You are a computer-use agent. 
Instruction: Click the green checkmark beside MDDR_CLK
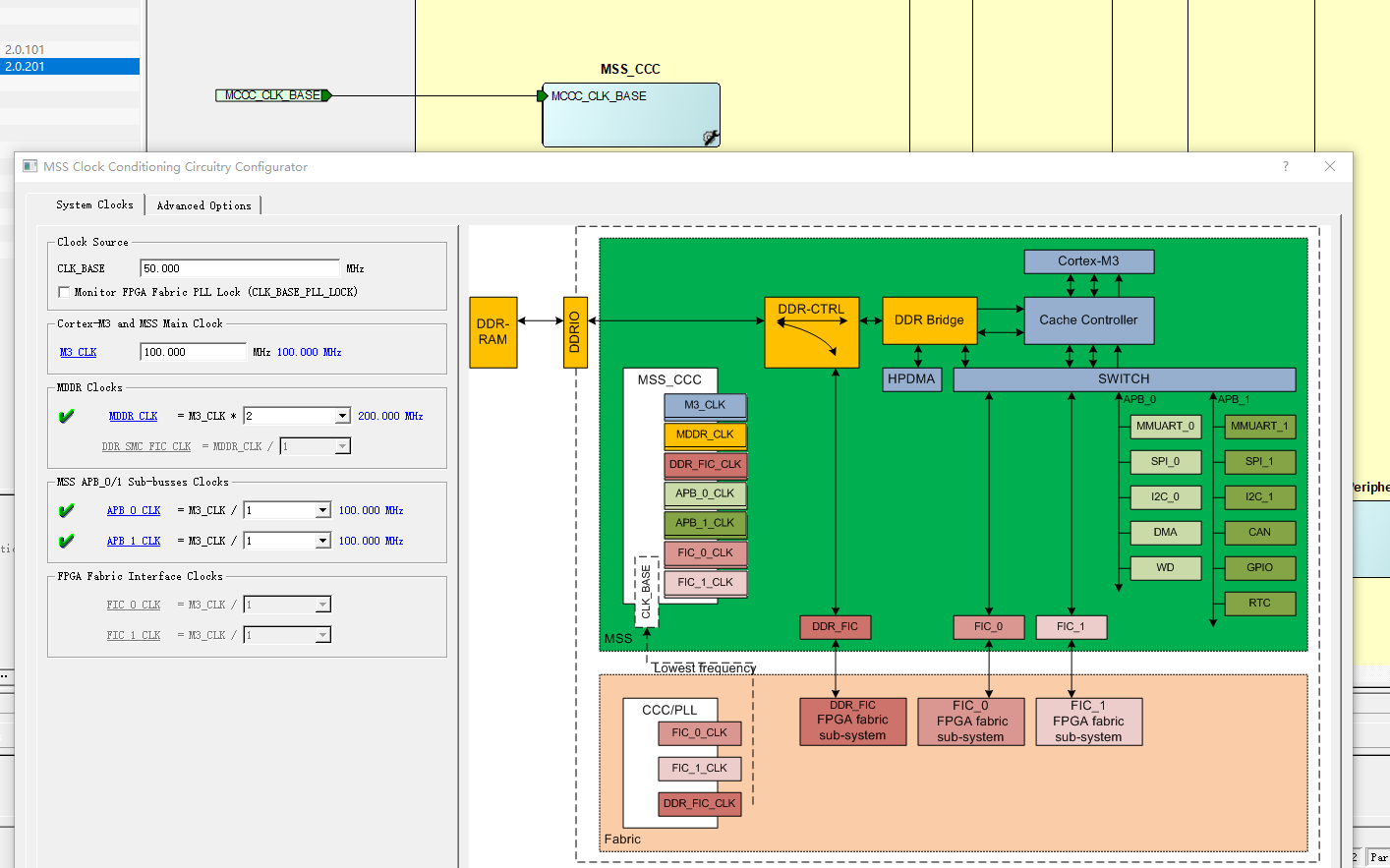66,416
